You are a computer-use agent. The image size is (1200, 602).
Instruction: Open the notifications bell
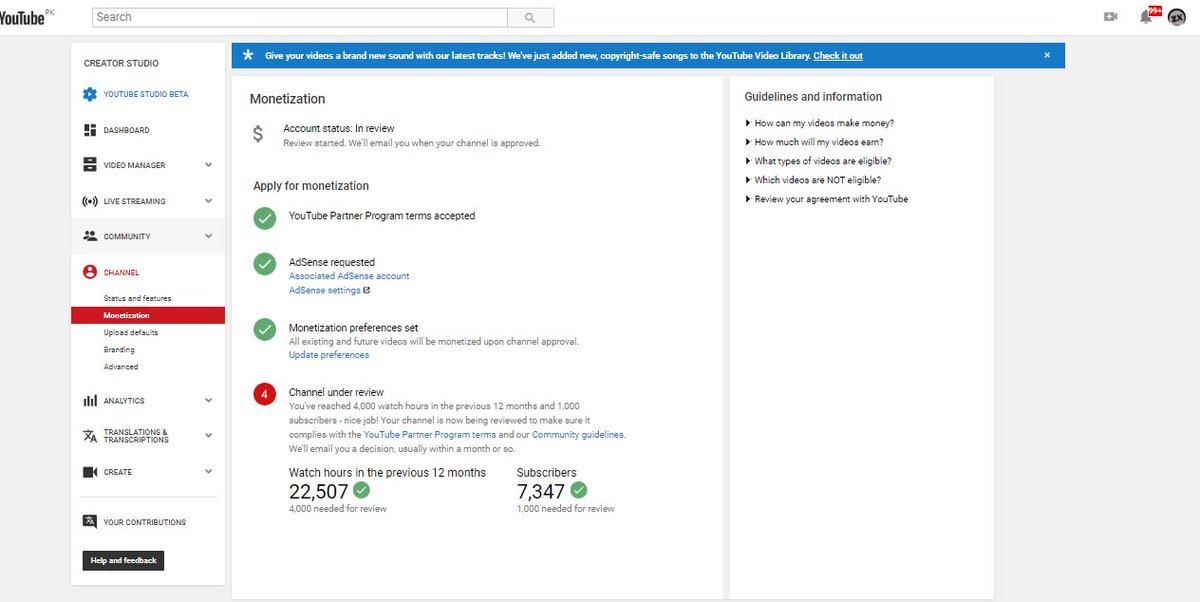(1146, 17)
